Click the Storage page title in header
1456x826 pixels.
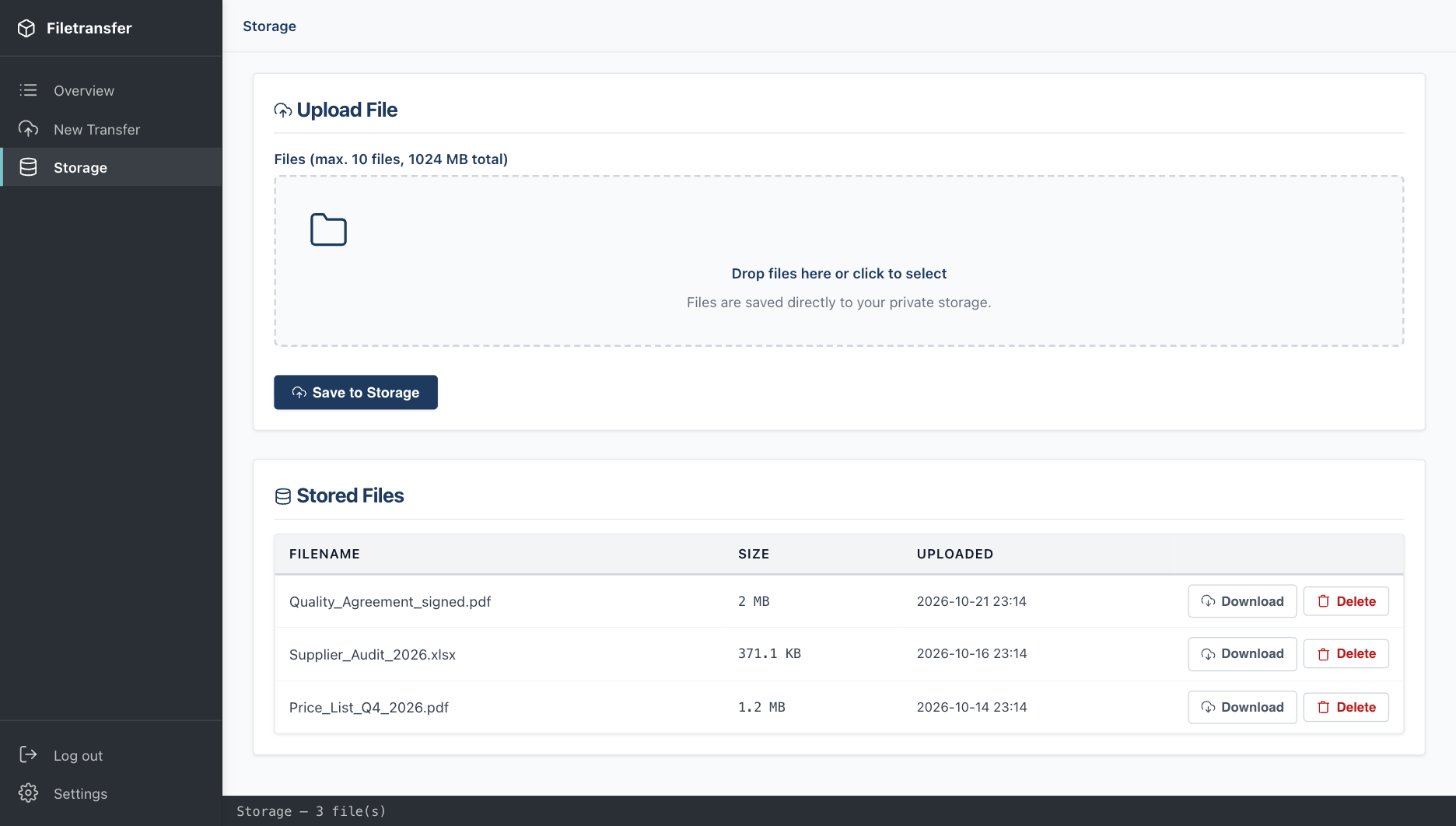pyautogui.click(x=269, y=26)
